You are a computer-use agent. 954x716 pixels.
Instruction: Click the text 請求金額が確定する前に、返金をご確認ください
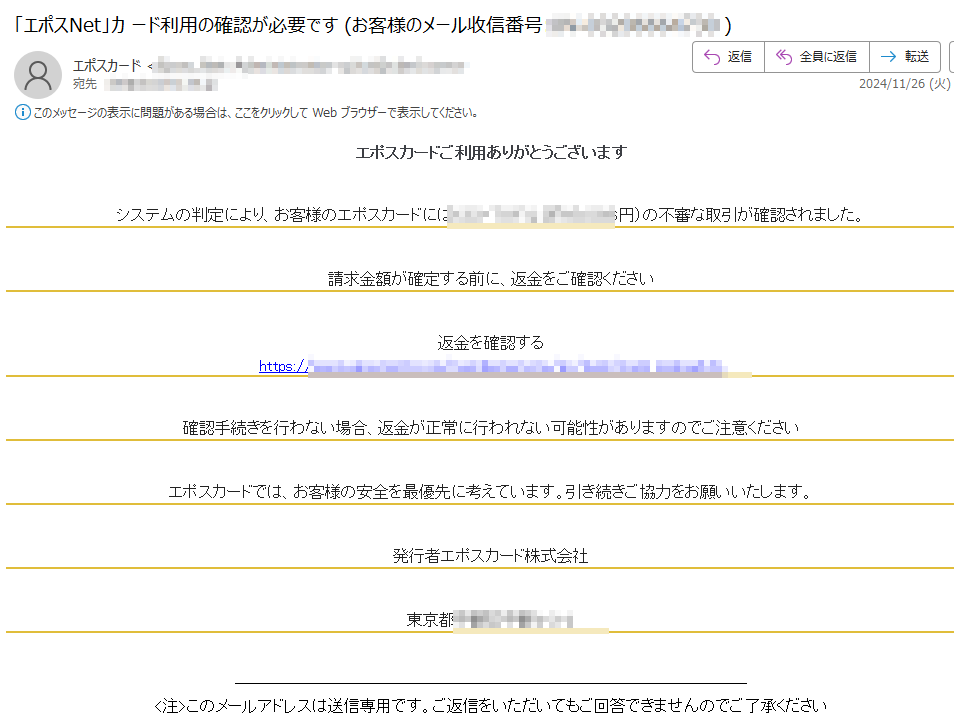(491, 279)
